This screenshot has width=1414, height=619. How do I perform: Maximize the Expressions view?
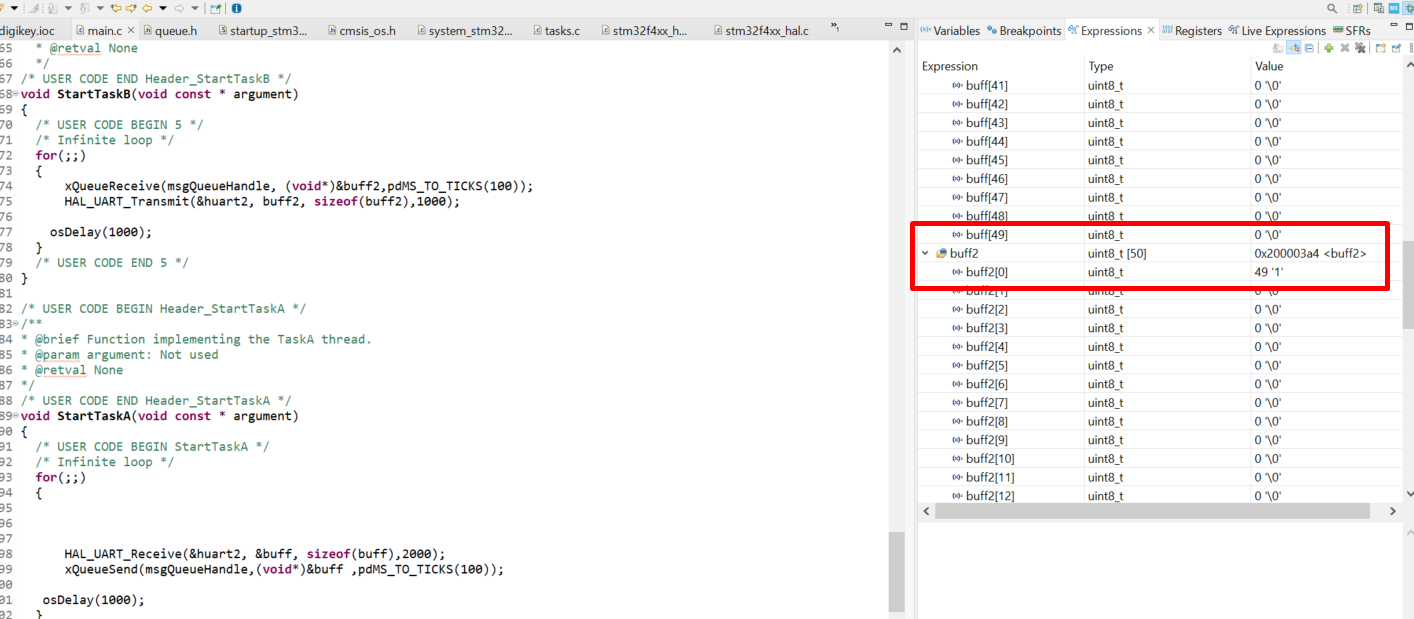pos(1409,23)
